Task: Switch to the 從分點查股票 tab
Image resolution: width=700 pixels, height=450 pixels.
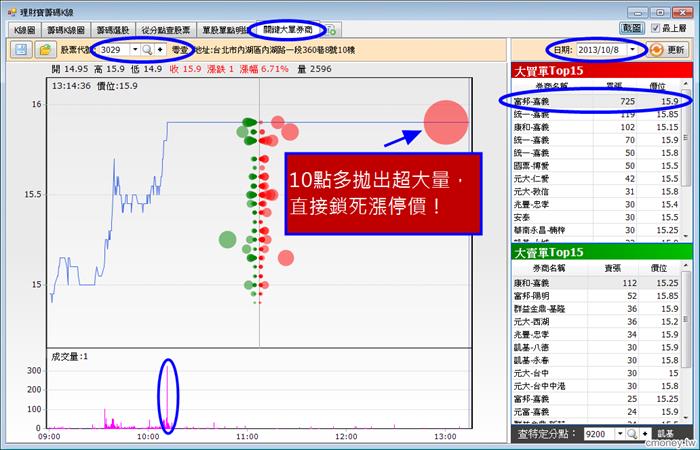Action: pos(166,30)
